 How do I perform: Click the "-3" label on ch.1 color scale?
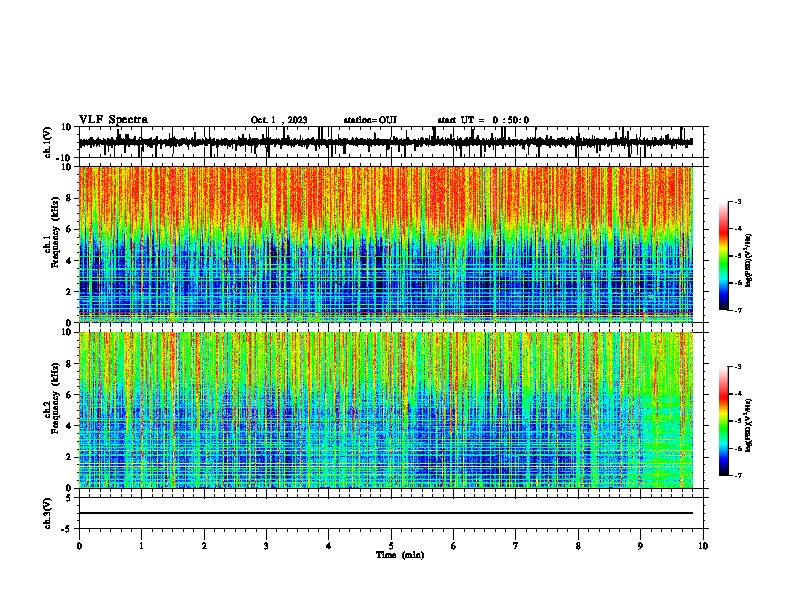click(x=737, y=201)
